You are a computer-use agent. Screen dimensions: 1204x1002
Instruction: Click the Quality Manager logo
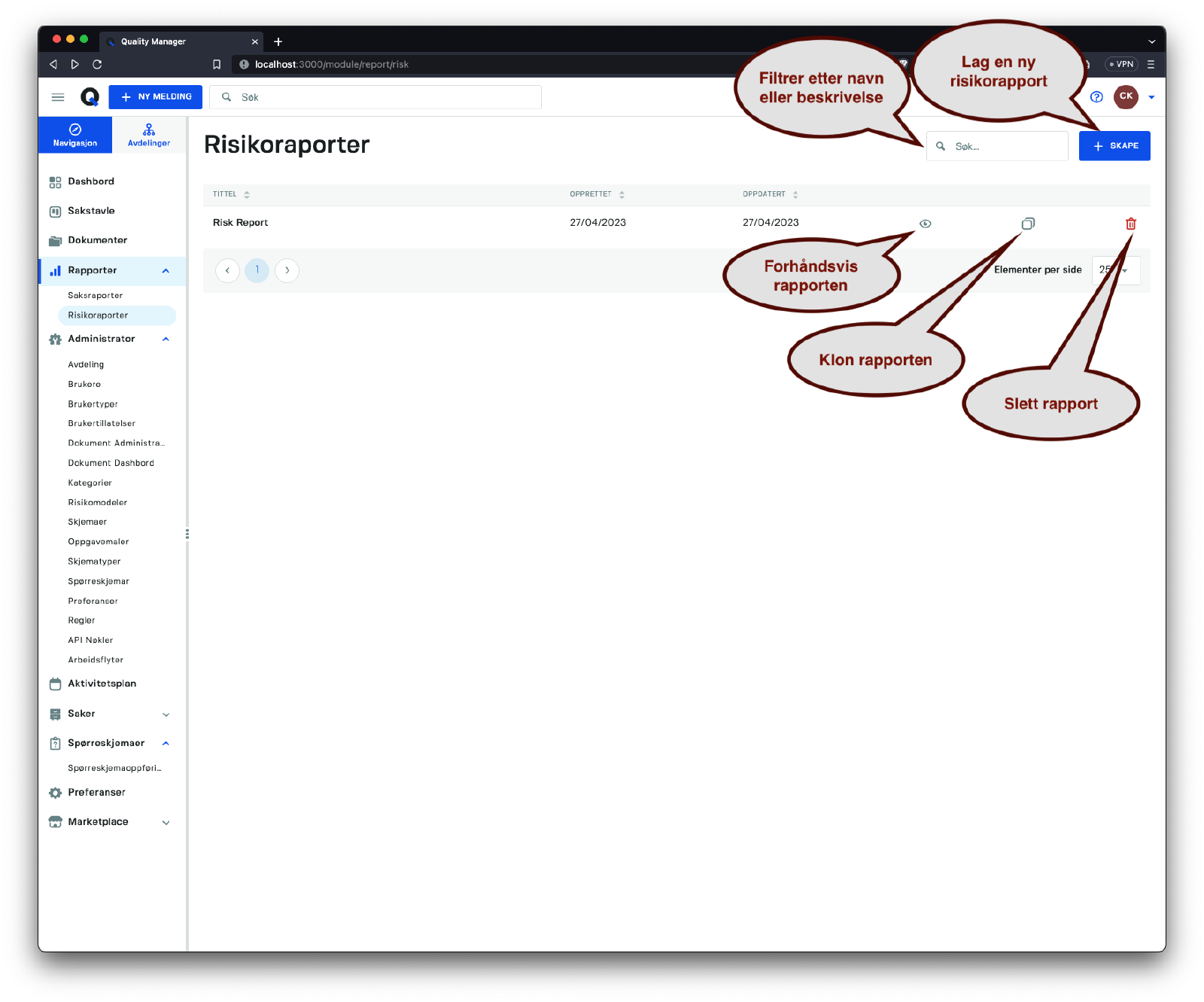click(90, 97)
